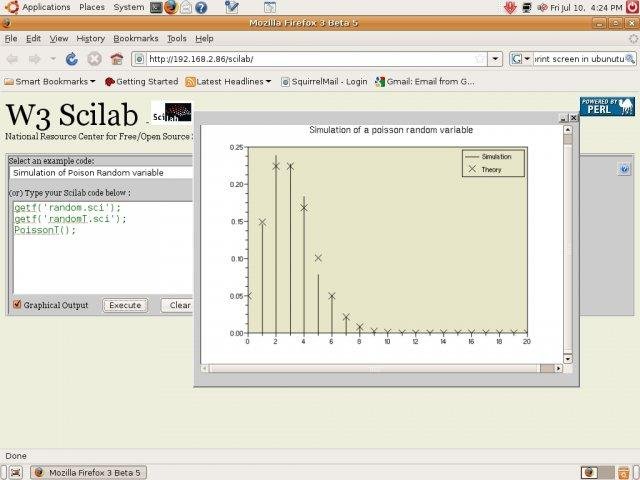The width and height of the screenshot is (640, 480).
Task: Open the notes checklist launcher on the panel
Action: 231,7
